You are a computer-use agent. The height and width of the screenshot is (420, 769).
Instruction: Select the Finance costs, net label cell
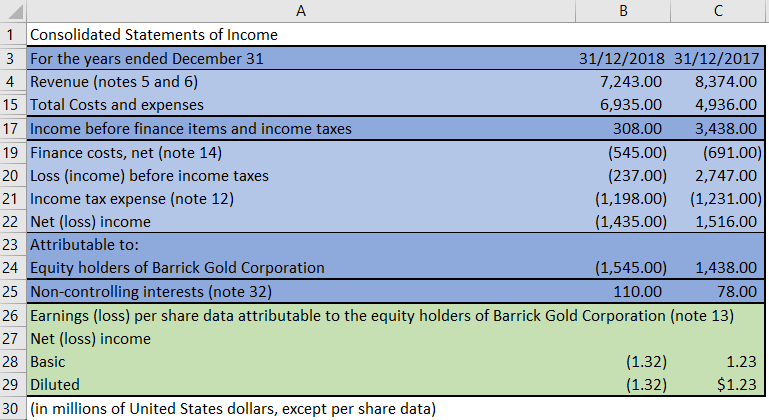pos(125,152)
